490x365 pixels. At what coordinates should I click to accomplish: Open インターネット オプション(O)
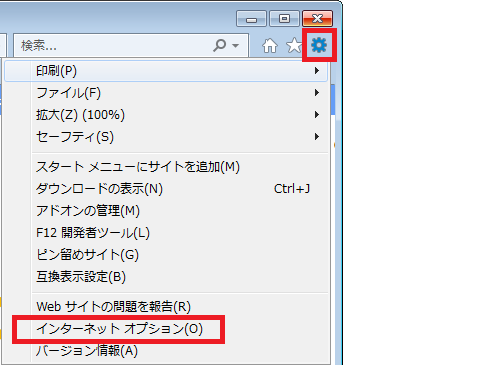pos(166,329)
